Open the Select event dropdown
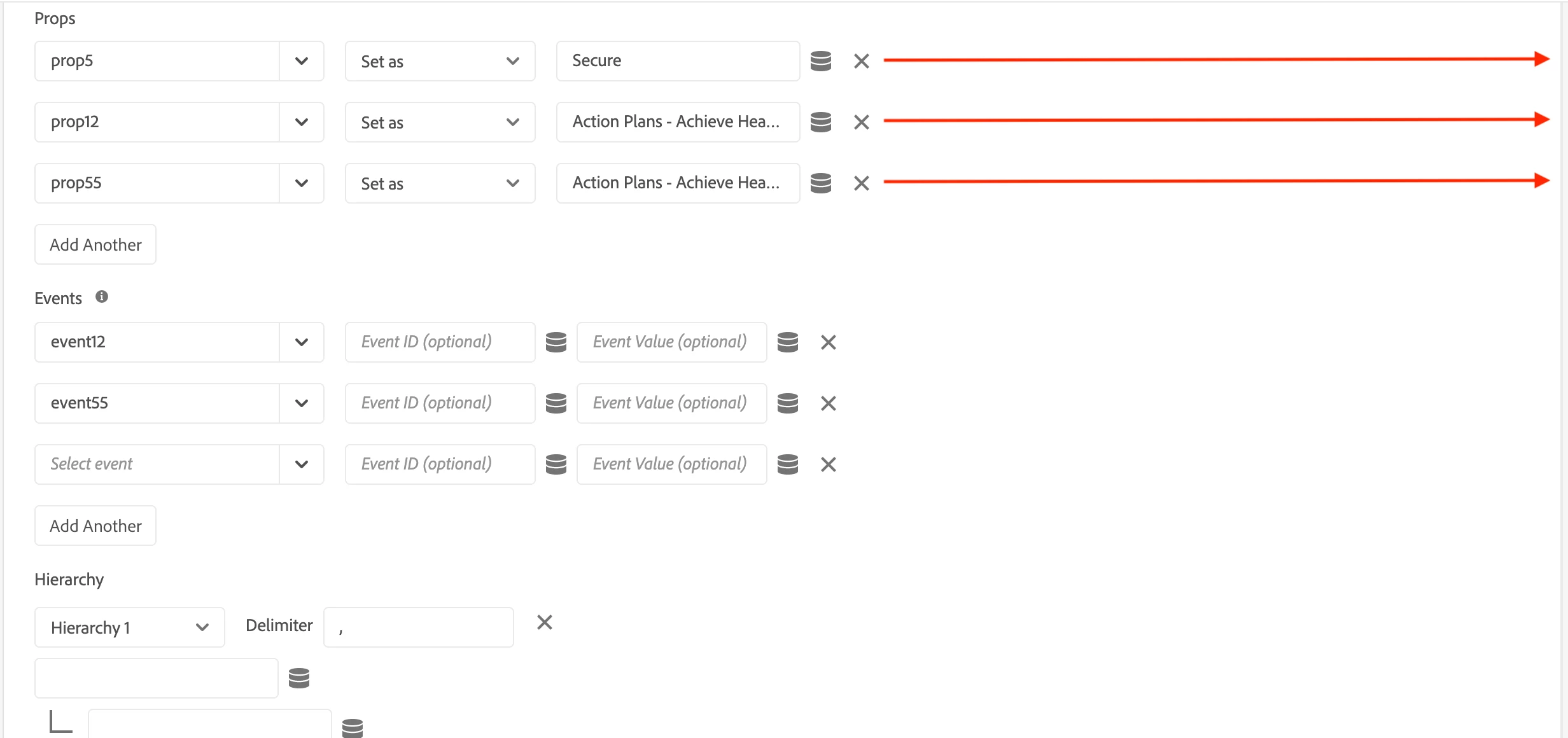The image size is (1568, 738). point(302,464)
